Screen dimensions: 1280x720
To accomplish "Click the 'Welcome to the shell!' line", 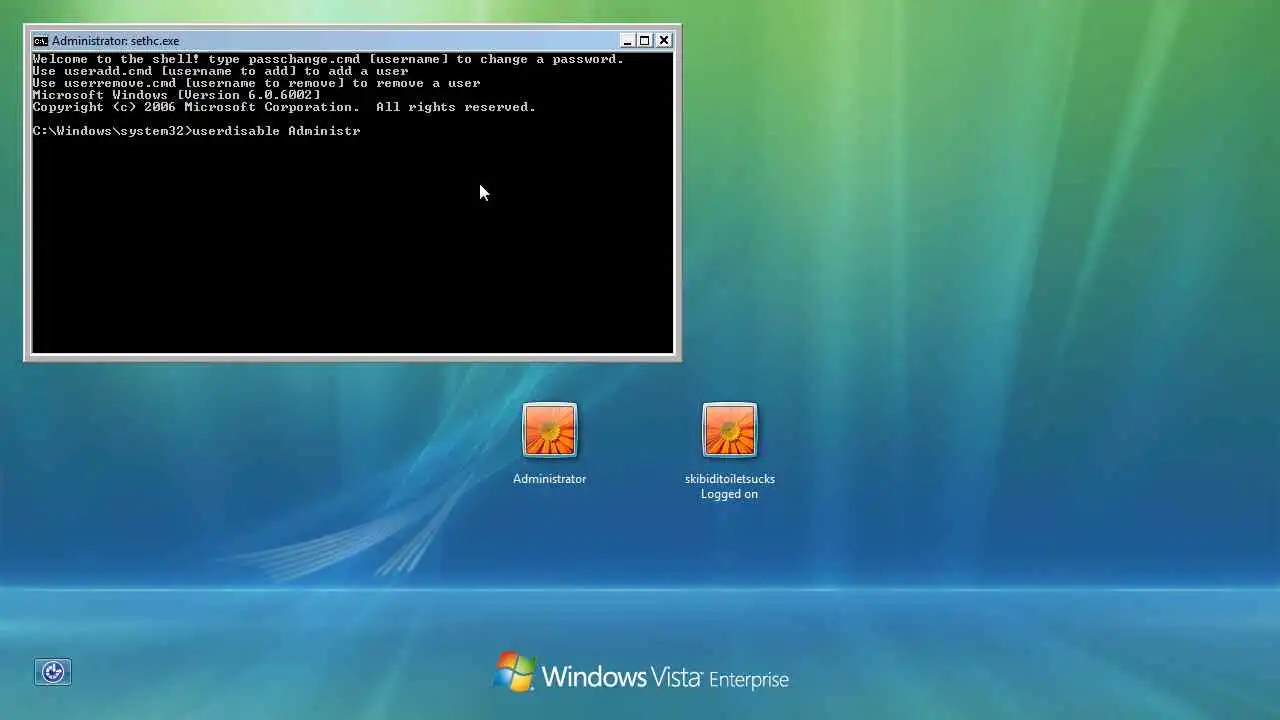I will 328,59.
